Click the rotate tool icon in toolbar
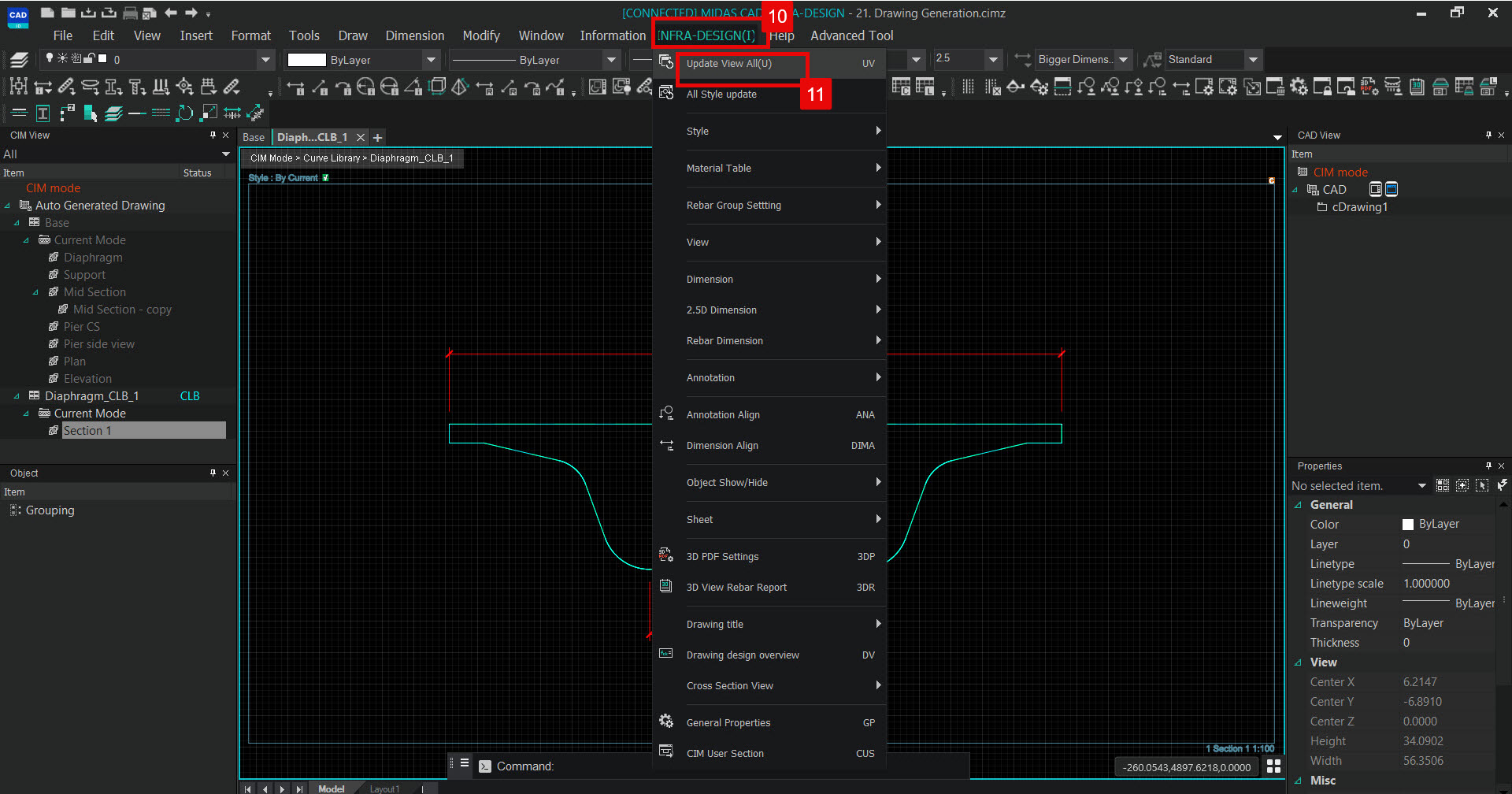 (x=184, y=113)
